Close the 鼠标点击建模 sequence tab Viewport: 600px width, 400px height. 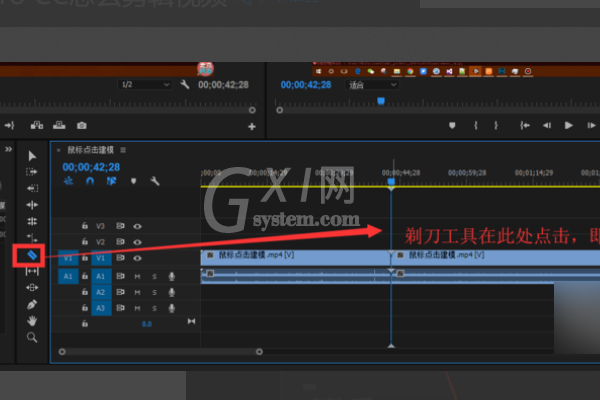pyautogui.click(x=59, y=150)
